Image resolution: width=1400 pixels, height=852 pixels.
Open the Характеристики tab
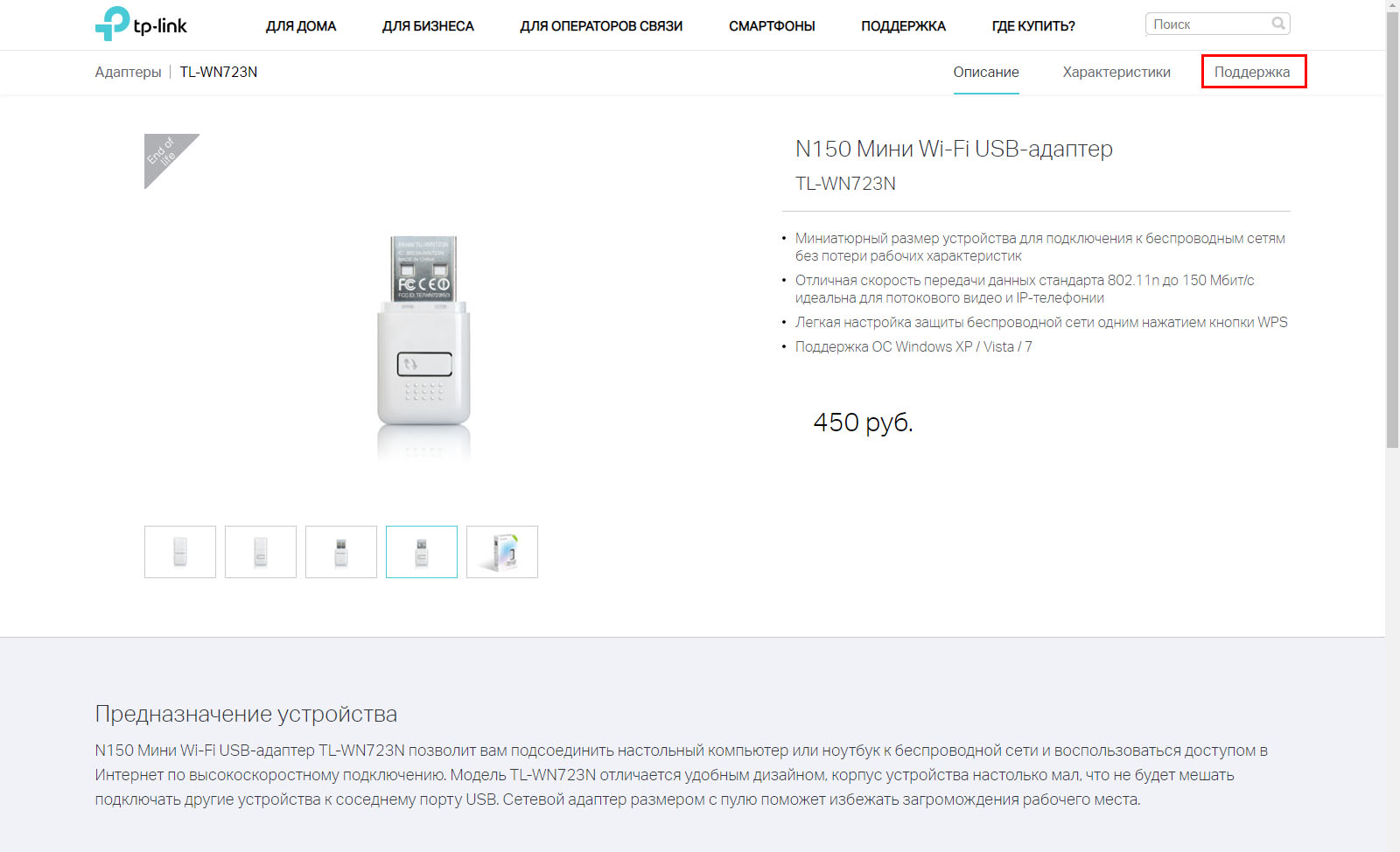1116,72
